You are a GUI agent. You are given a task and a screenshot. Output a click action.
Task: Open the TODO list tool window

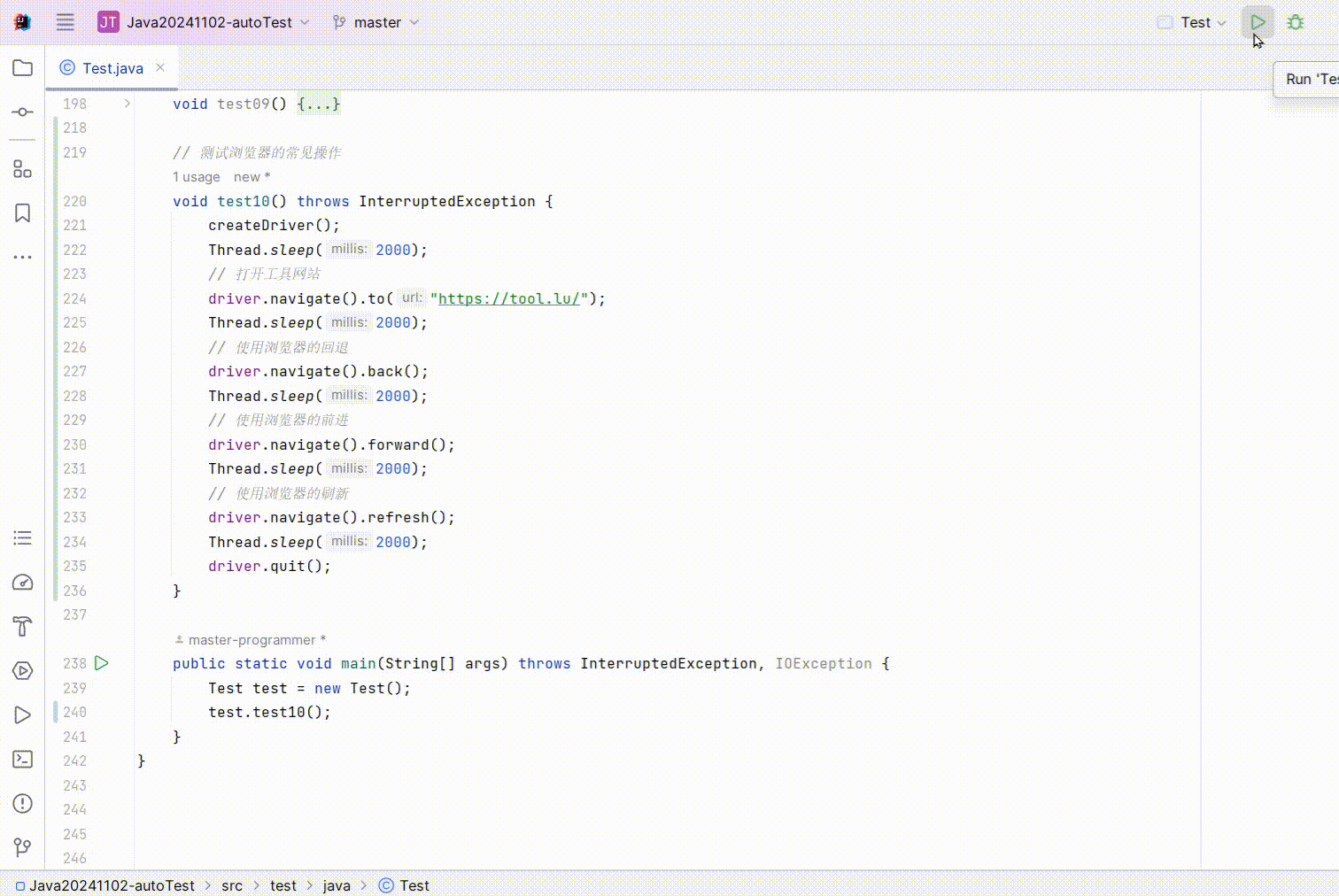coord(23,537)
